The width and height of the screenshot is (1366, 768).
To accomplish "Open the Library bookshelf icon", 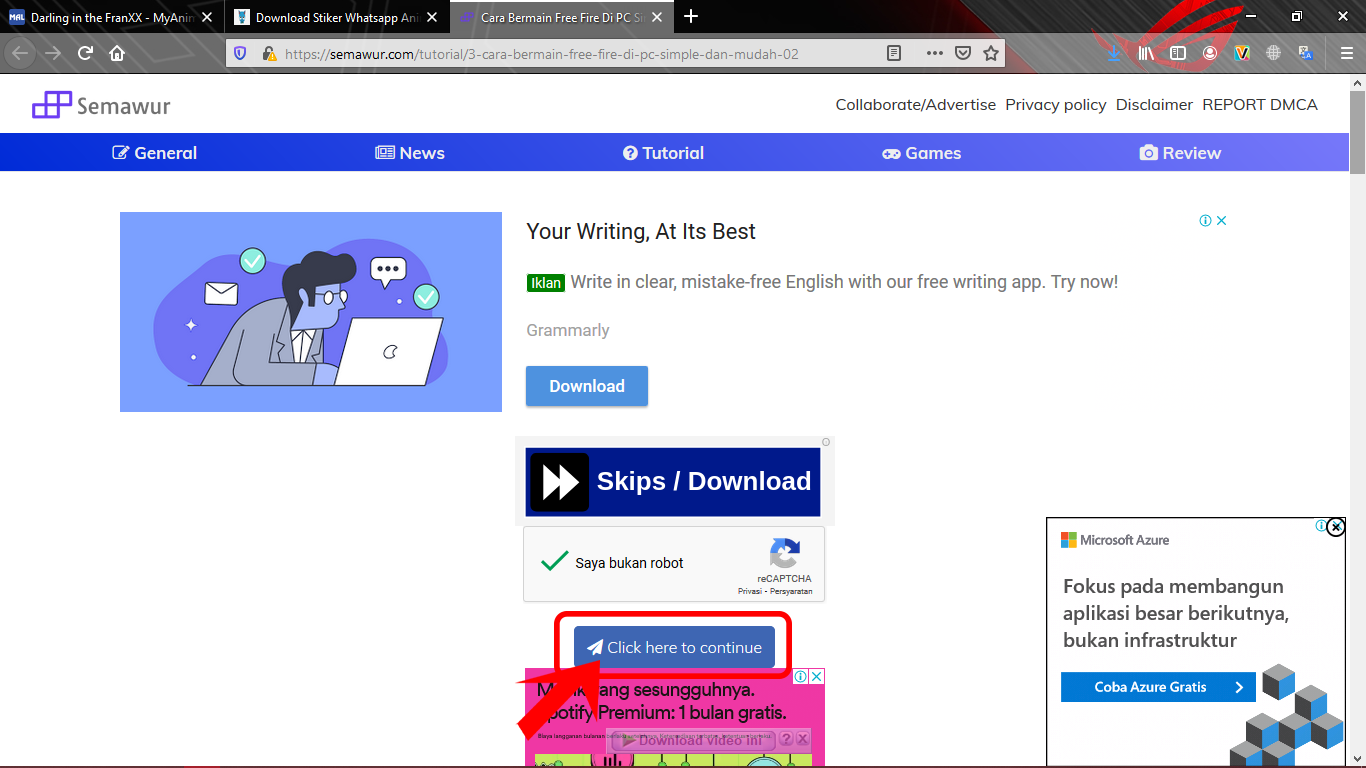I will (1146, 53).
